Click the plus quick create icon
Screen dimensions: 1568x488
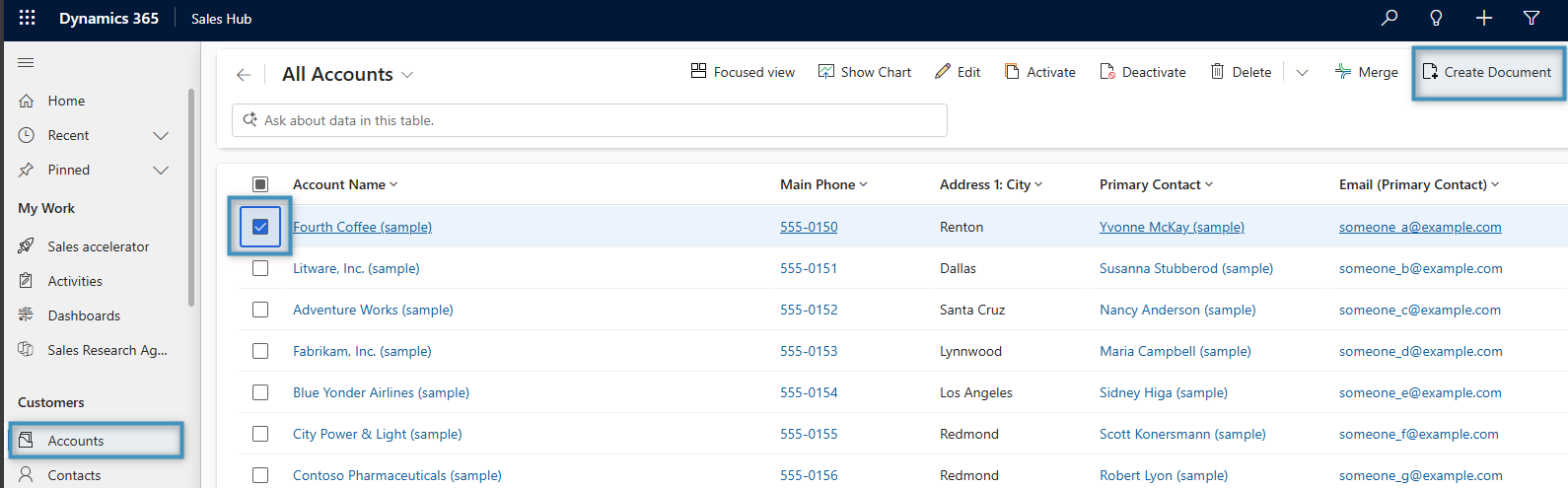pos(1484,18)
